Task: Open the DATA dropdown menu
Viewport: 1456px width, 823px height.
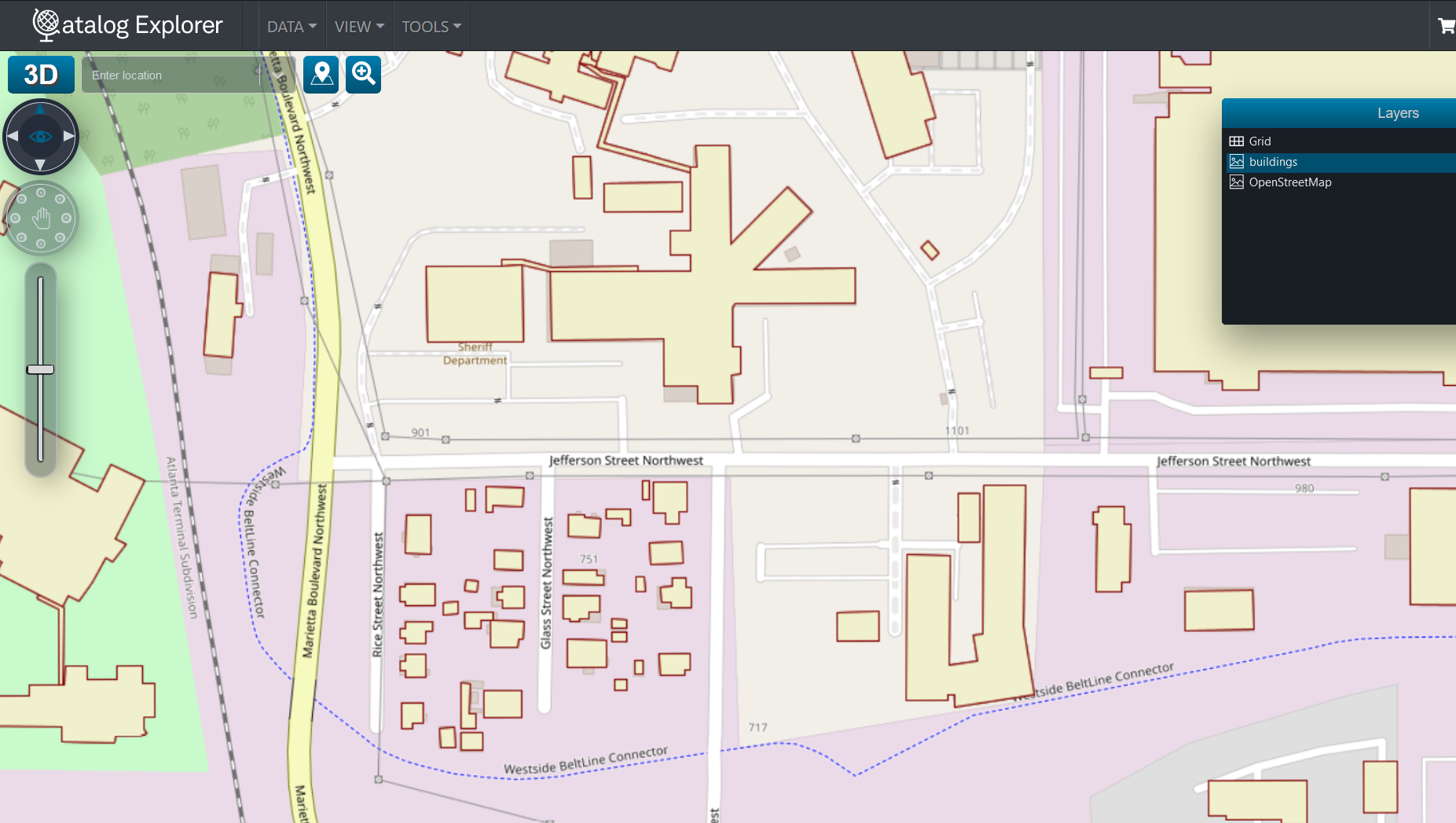Action: tap(292, 27)
